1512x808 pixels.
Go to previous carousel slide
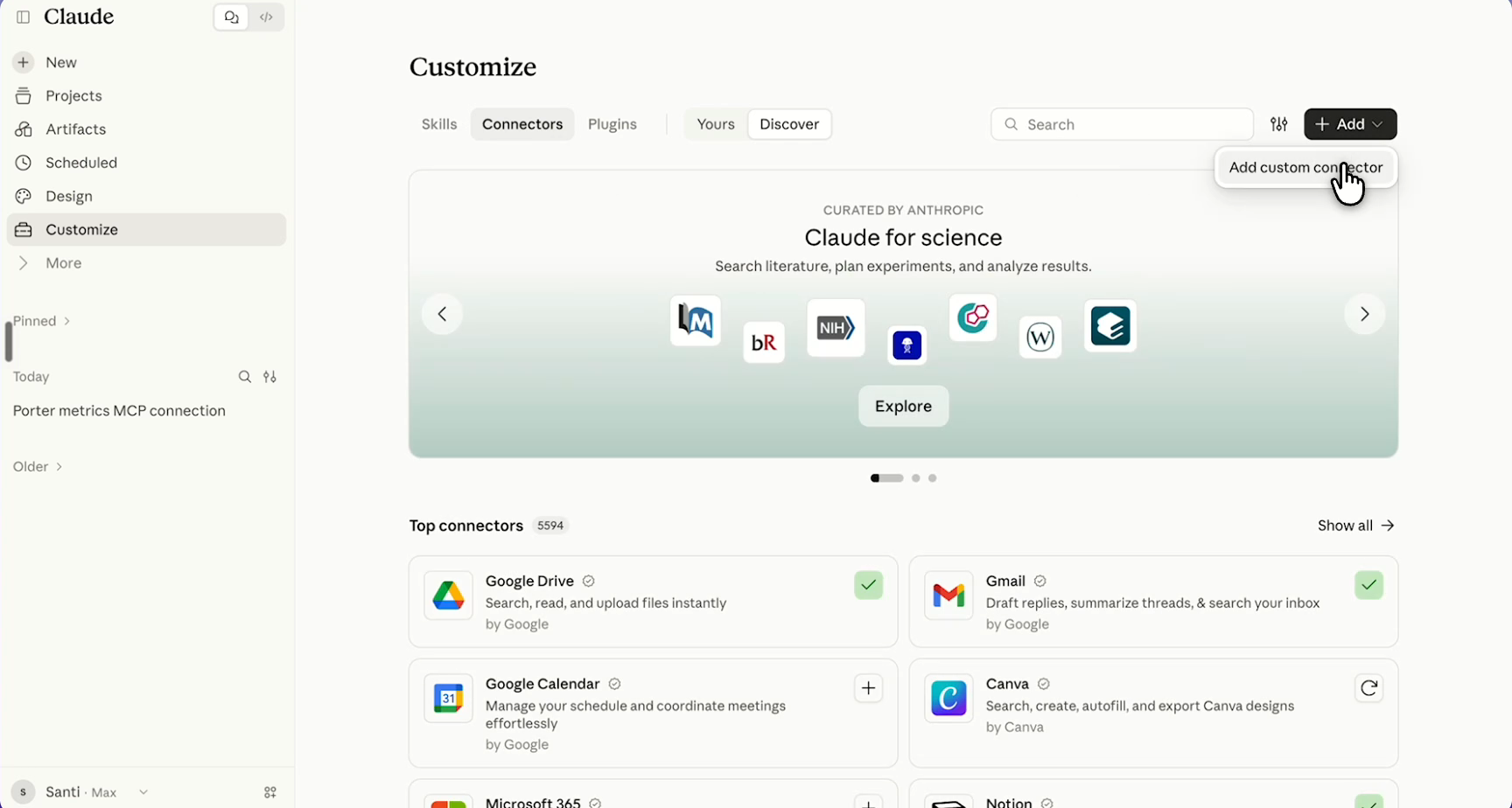click(442, 314)
